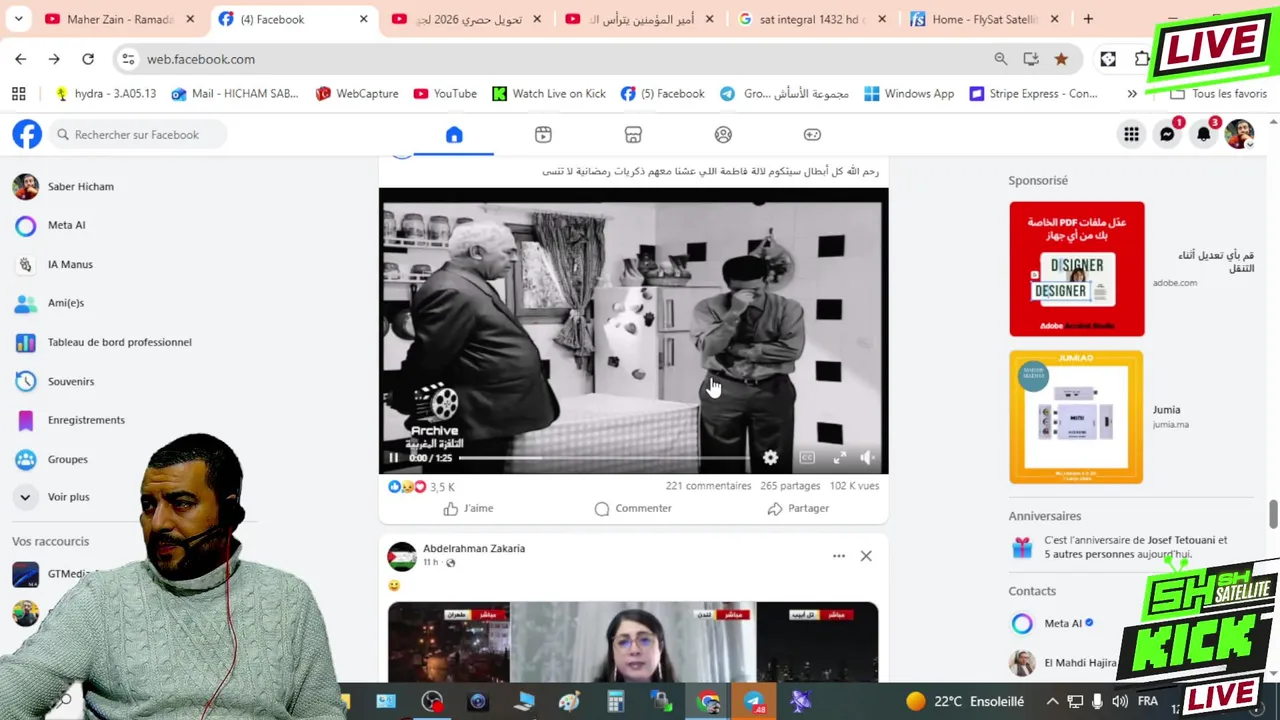1280x720 pixels.
Task: Open the tab search dropdown arrow
Action: (x=18, y=19)
